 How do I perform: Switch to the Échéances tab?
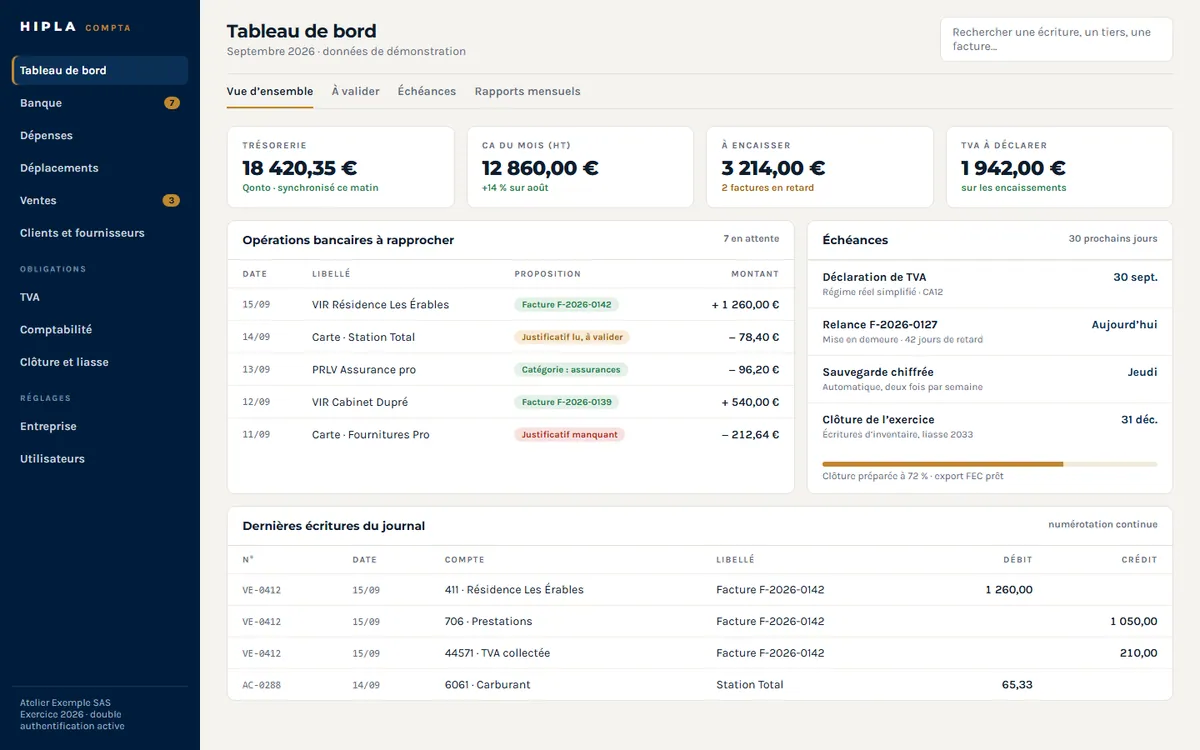click(427, 91)
